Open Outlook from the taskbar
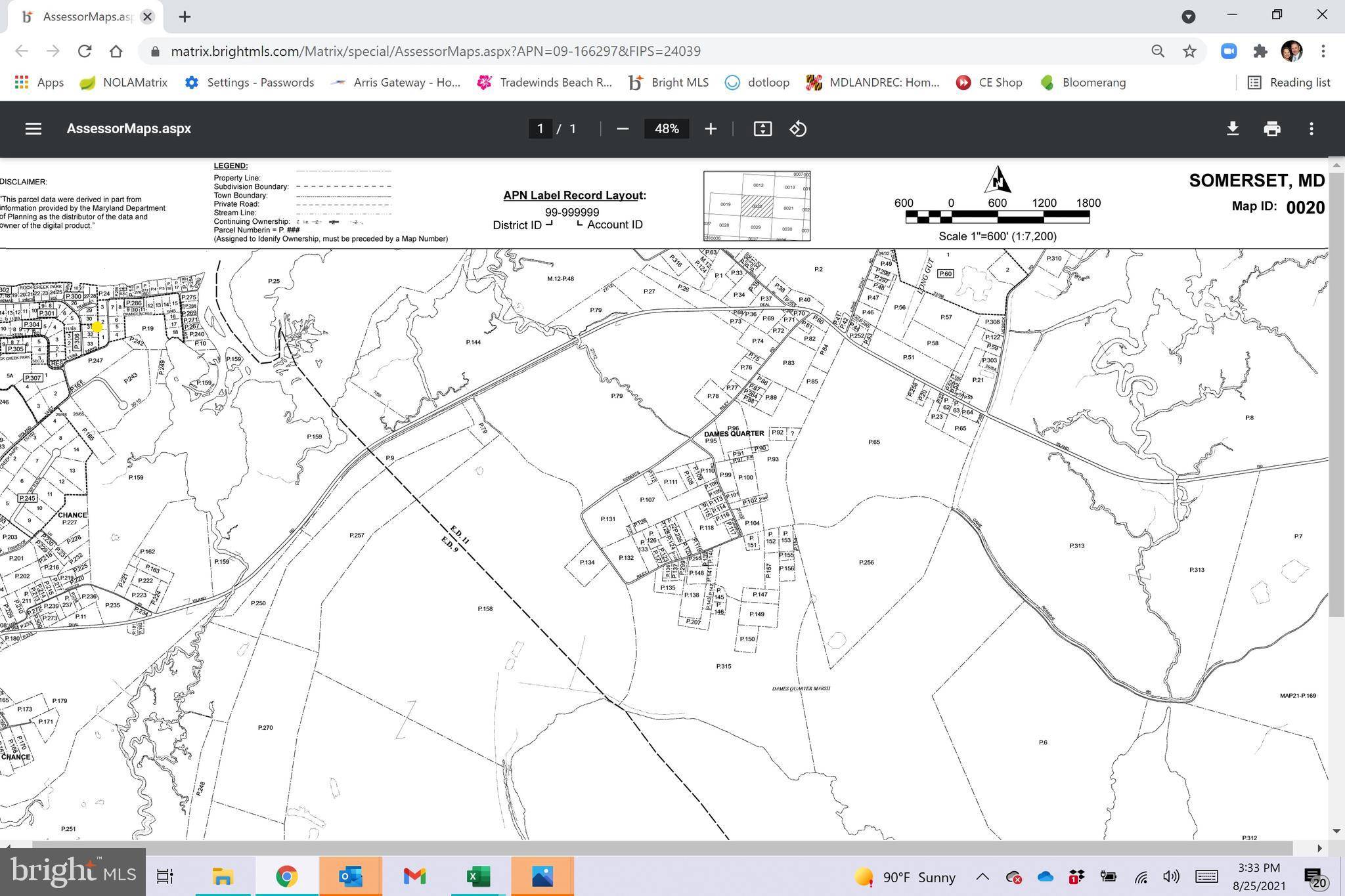 [350, 876]
